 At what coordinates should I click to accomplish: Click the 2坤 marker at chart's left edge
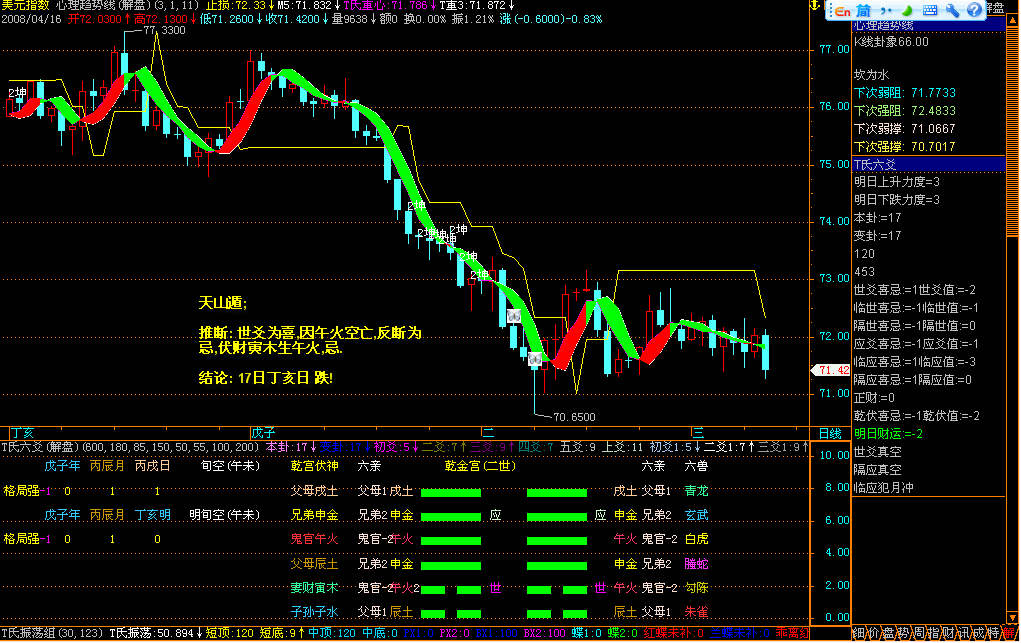coord(17,93)
